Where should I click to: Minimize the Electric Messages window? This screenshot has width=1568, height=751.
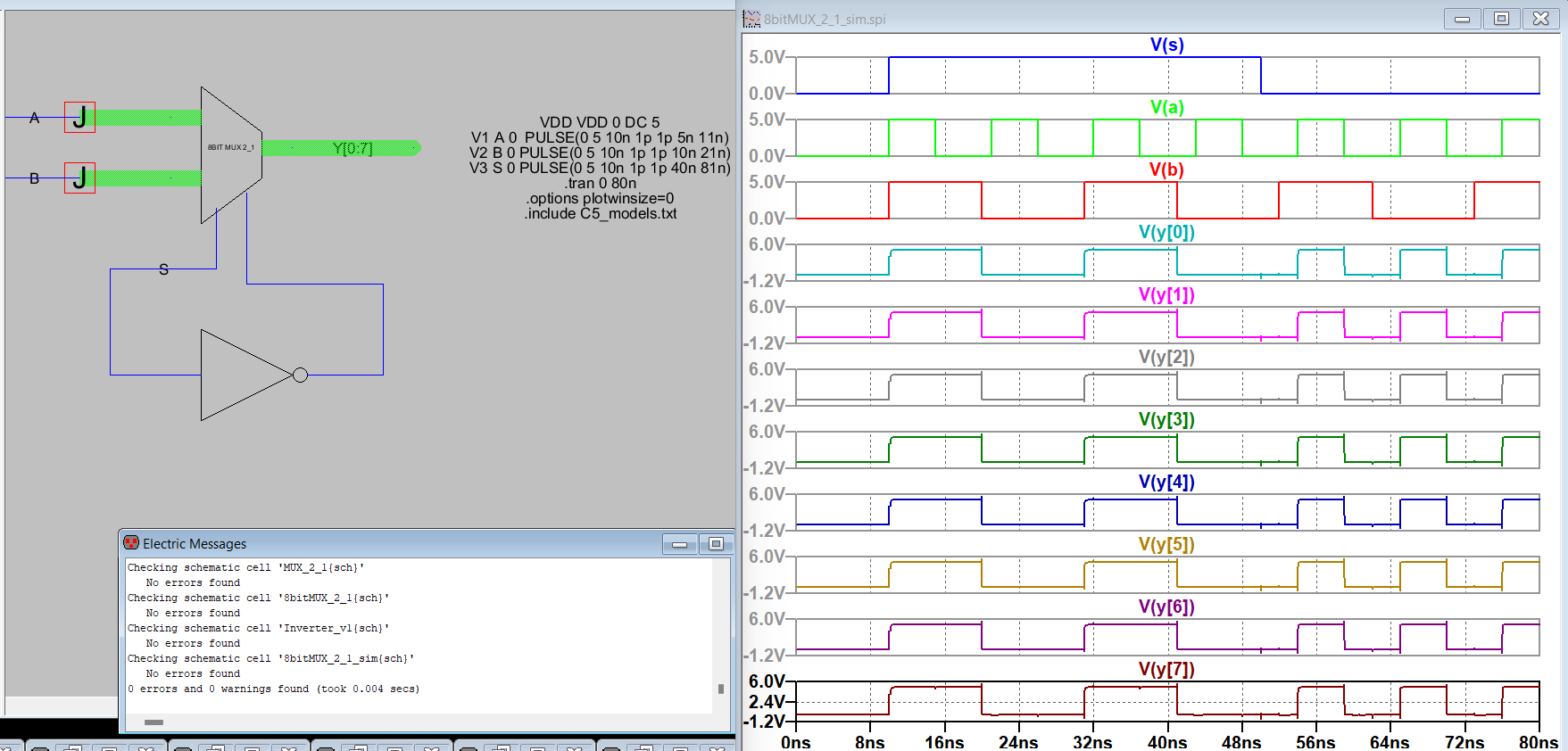point(679,544)
